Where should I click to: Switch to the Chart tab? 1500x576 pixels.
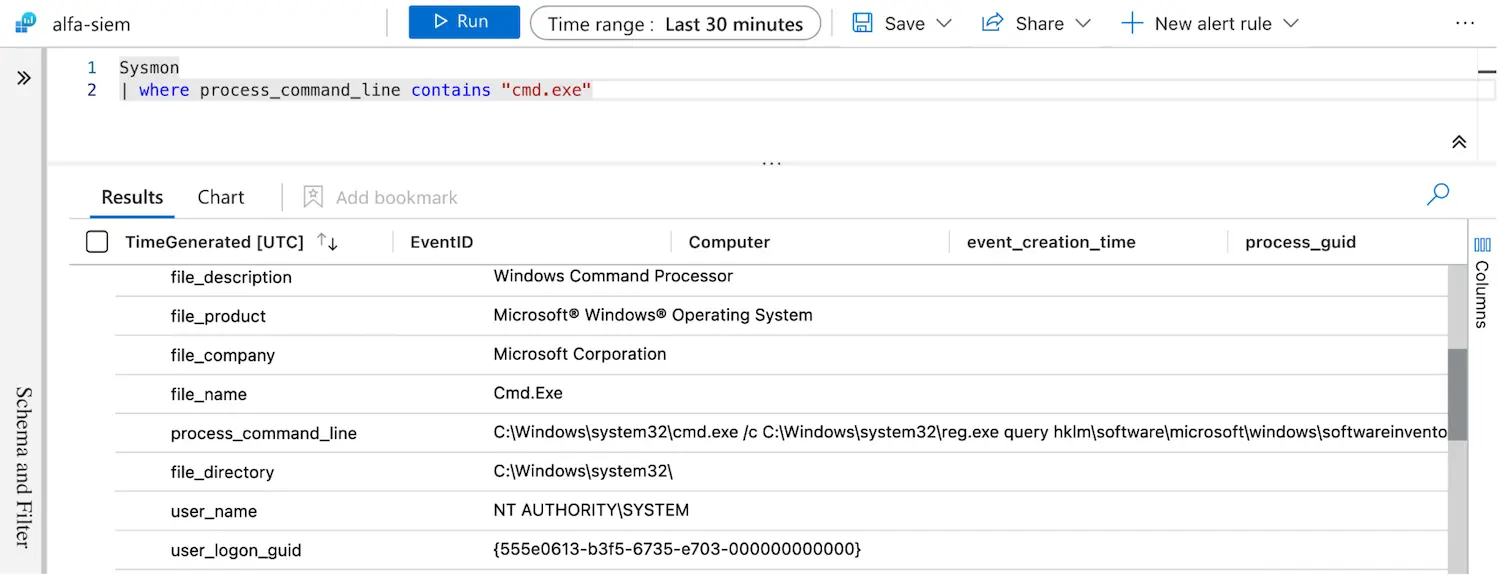point(221,197)
